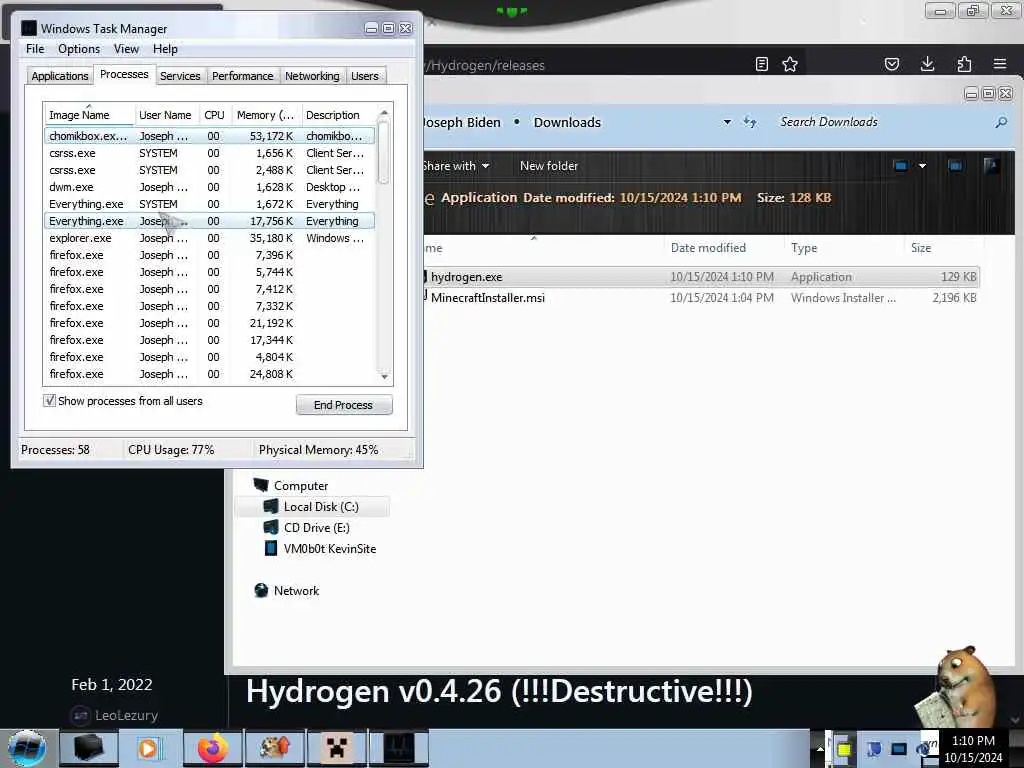Open the Minecraft creeper taskbar icon
Image resolution: width=1024 pixels, height=768 pixels.
[x=336, y=748]
